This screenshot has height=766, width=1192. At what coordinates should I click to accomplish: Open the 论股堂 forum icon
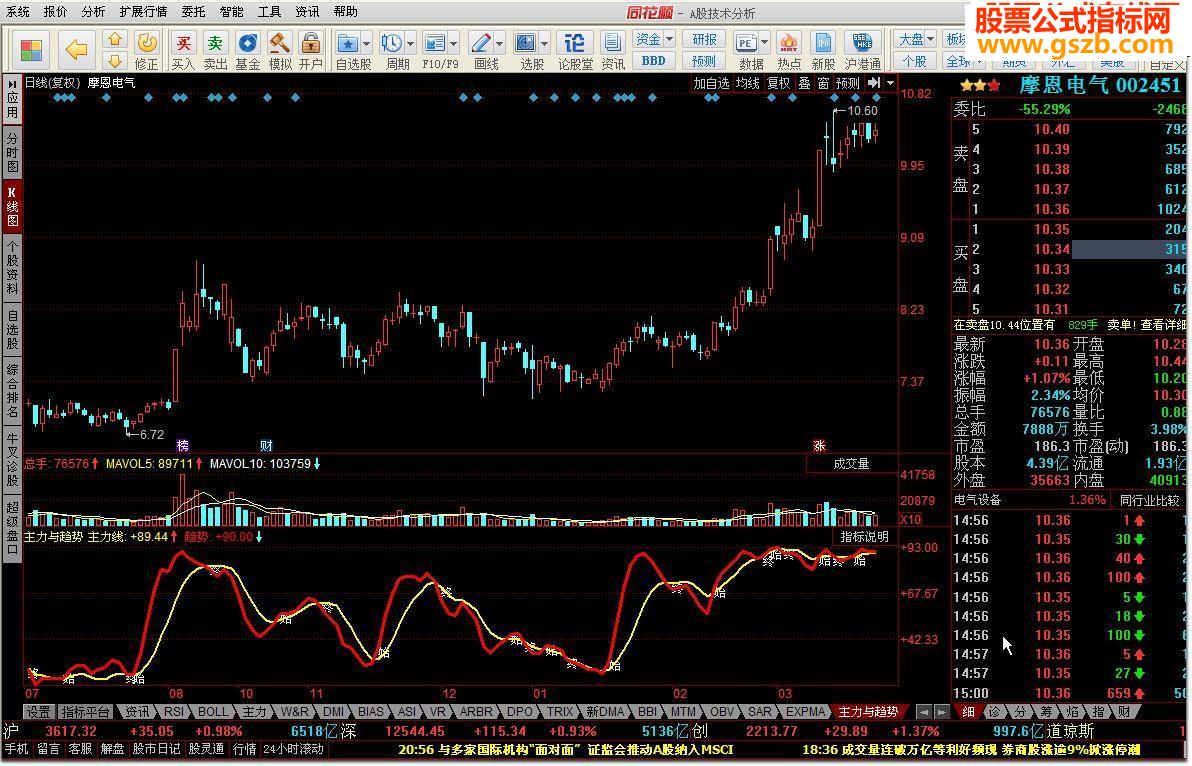click(x=575, y=43)
